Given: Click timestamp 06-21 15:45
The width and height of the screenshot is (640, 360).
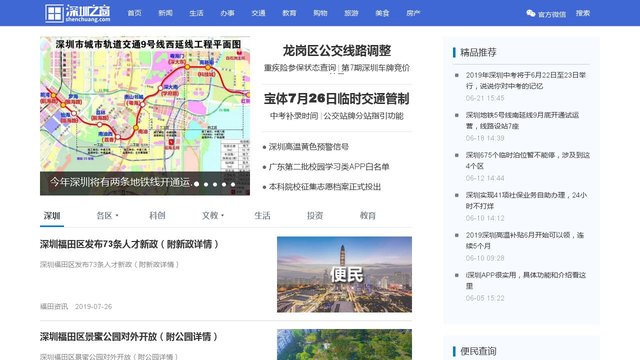Looking at the screenshot, I should 485,98.
